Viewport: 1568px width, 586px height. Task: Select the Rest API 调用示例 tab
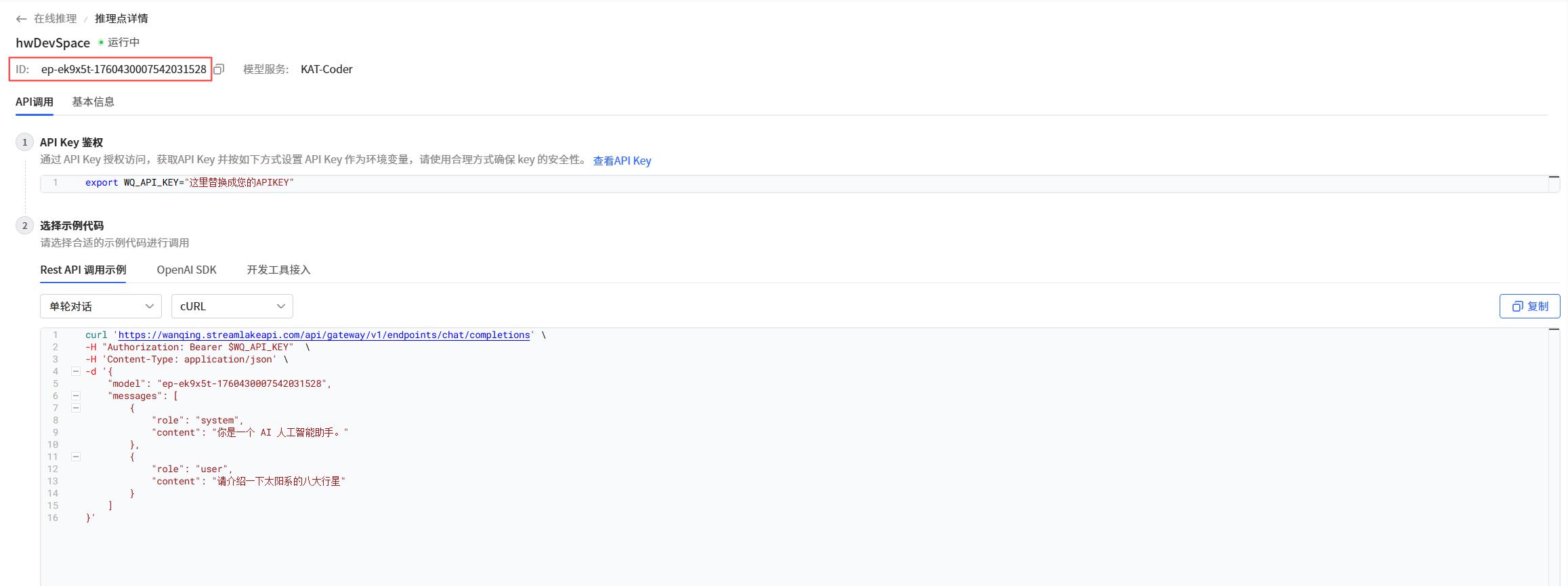(x=83, y=270)
